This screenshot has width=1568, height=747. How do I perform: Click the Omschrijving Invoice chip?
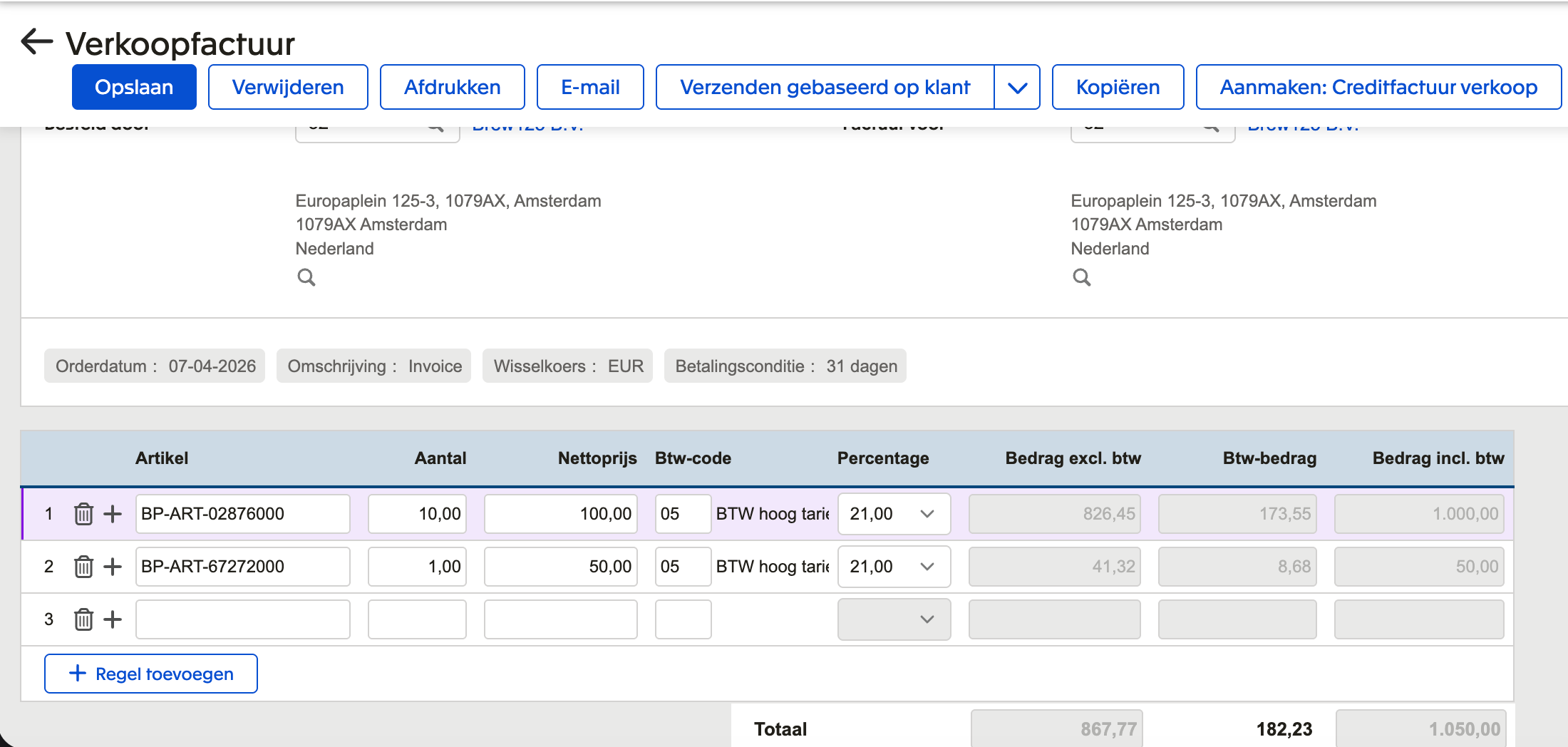tap(373, 366)
